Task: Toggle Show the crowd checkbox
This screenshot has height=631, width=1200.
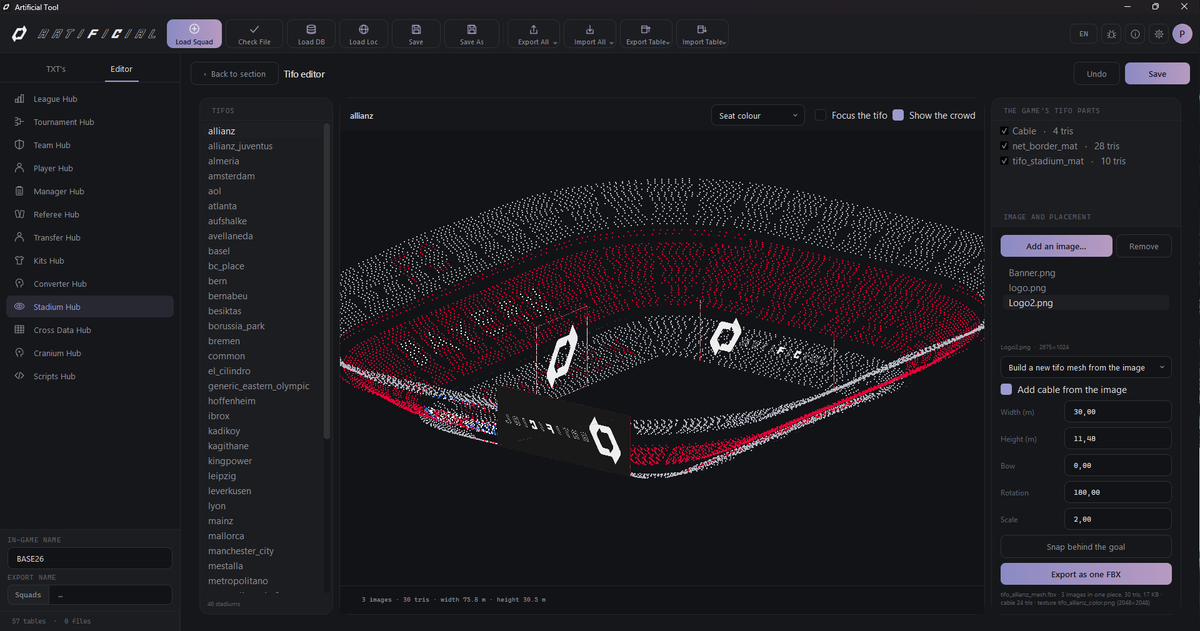Action: [898, 115]
